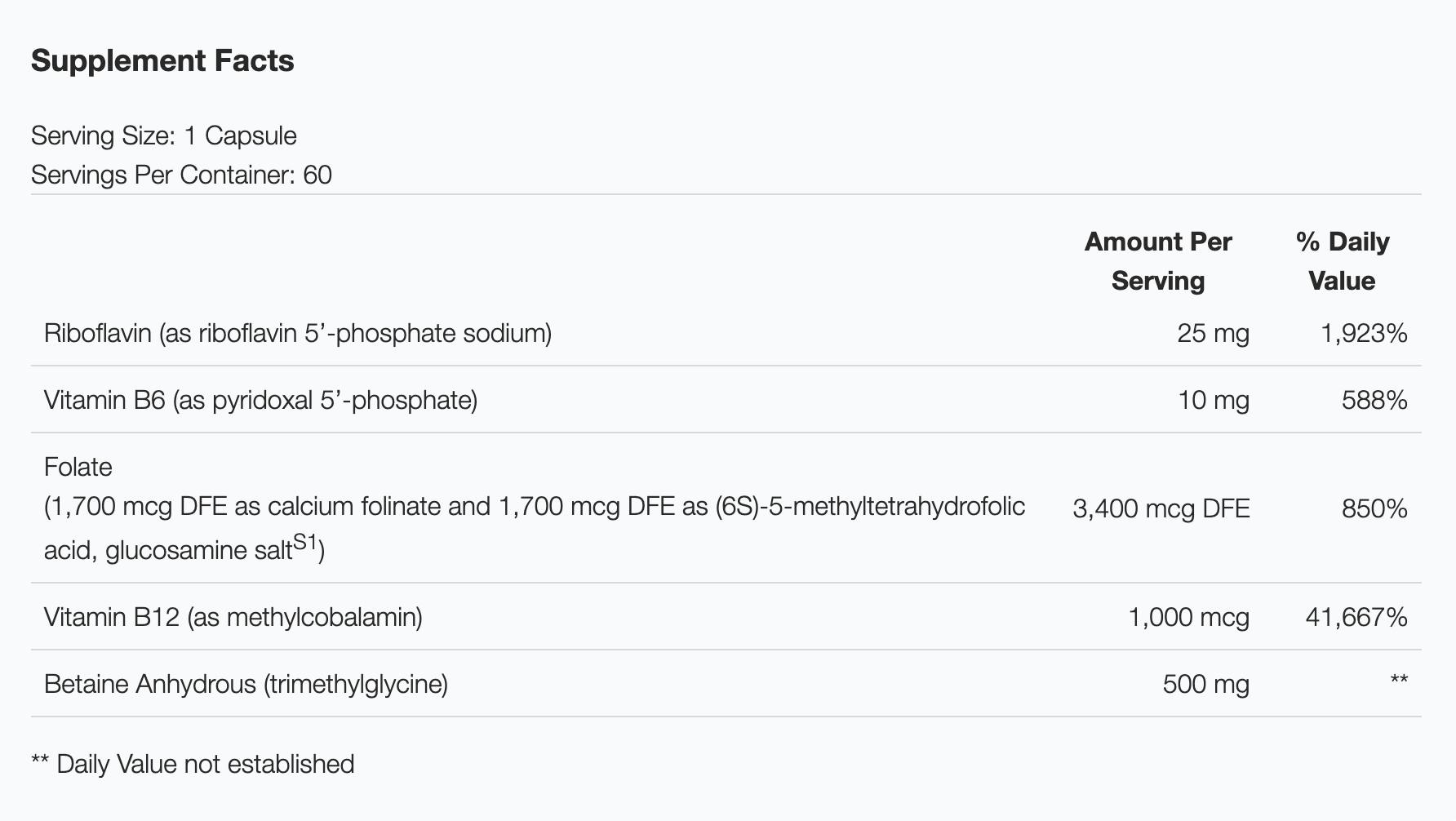Click the 588% daily value cell
This screenshot has width=1456, height=821.
click(1374, 400)
